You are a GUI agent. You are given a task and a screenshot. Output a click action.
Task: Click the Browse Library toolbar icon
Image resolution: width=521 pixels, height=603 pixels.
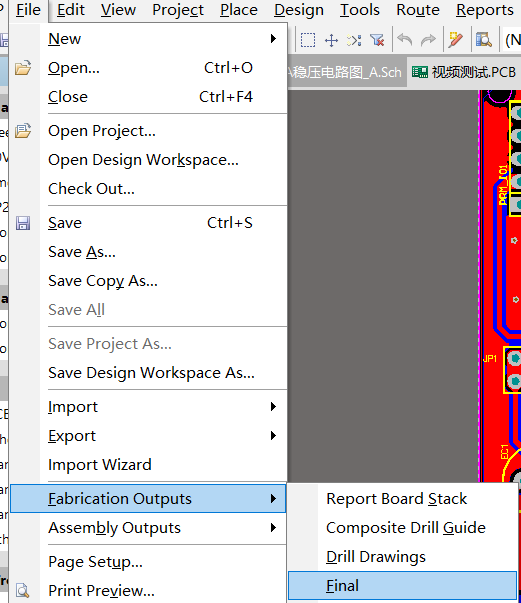[483, 40]
